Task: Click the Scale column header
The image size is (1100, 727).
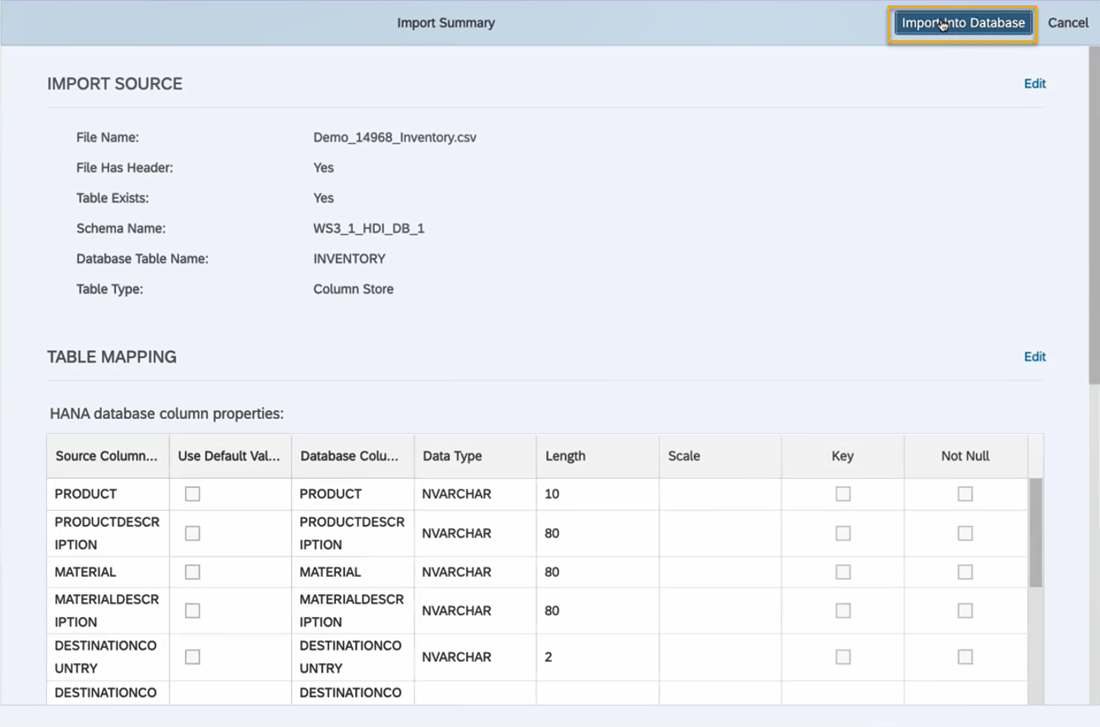Action: 720,456
